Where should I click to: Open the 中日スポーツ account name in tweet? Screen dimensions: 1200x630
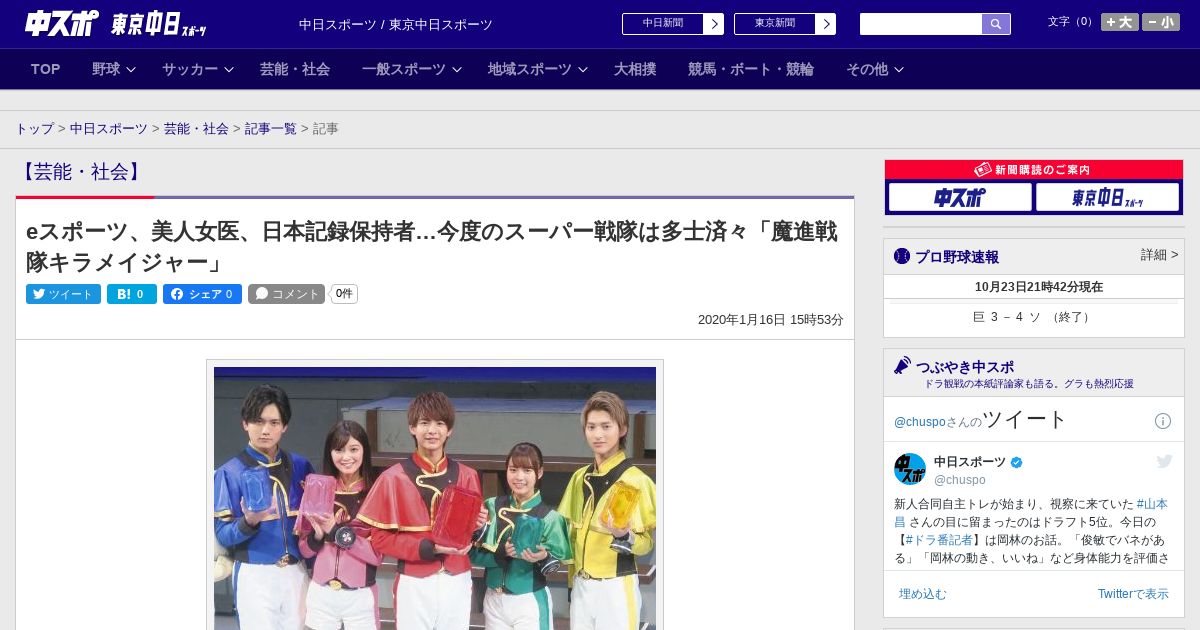pyautogui.click(x=970, y=462)
